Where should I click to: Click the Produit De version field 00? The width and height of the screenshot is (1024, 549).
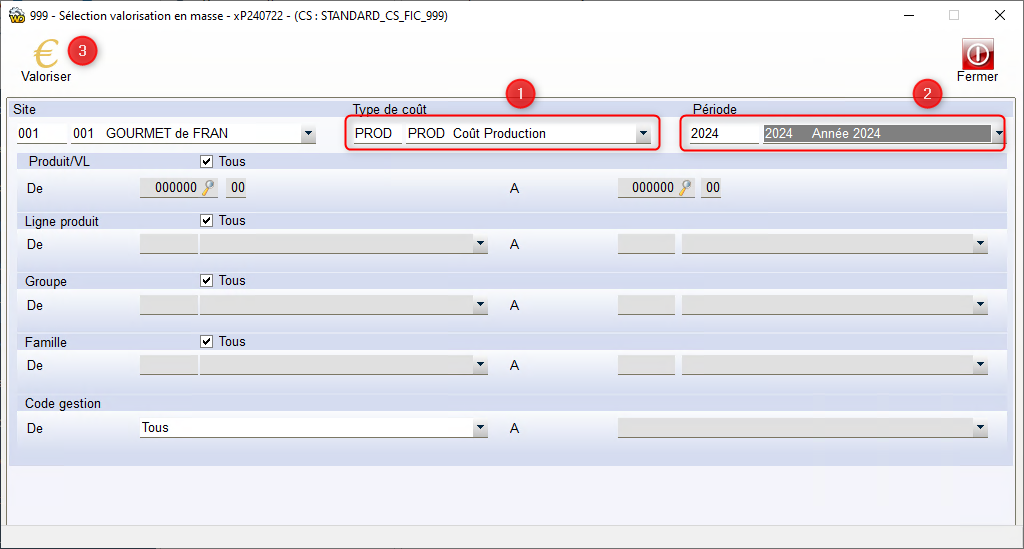(237, 187)
